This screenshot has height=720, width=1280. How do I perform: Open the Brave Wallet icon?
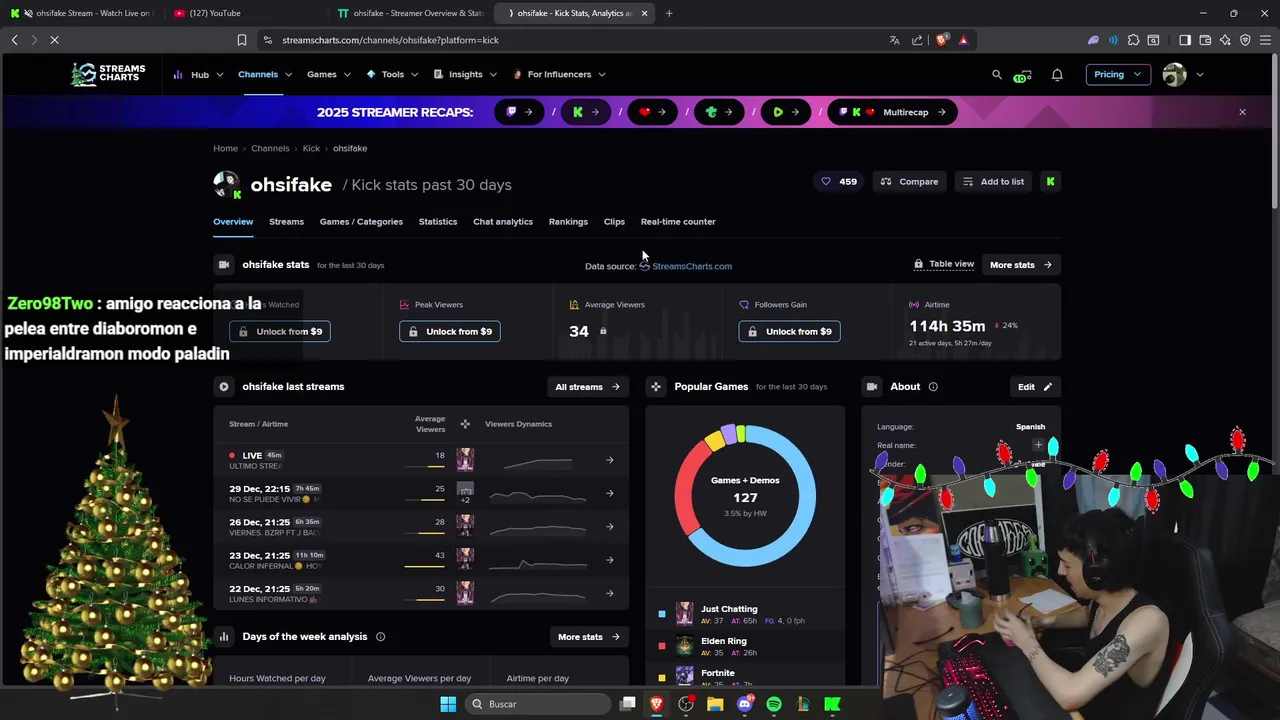coord(1205,40)
